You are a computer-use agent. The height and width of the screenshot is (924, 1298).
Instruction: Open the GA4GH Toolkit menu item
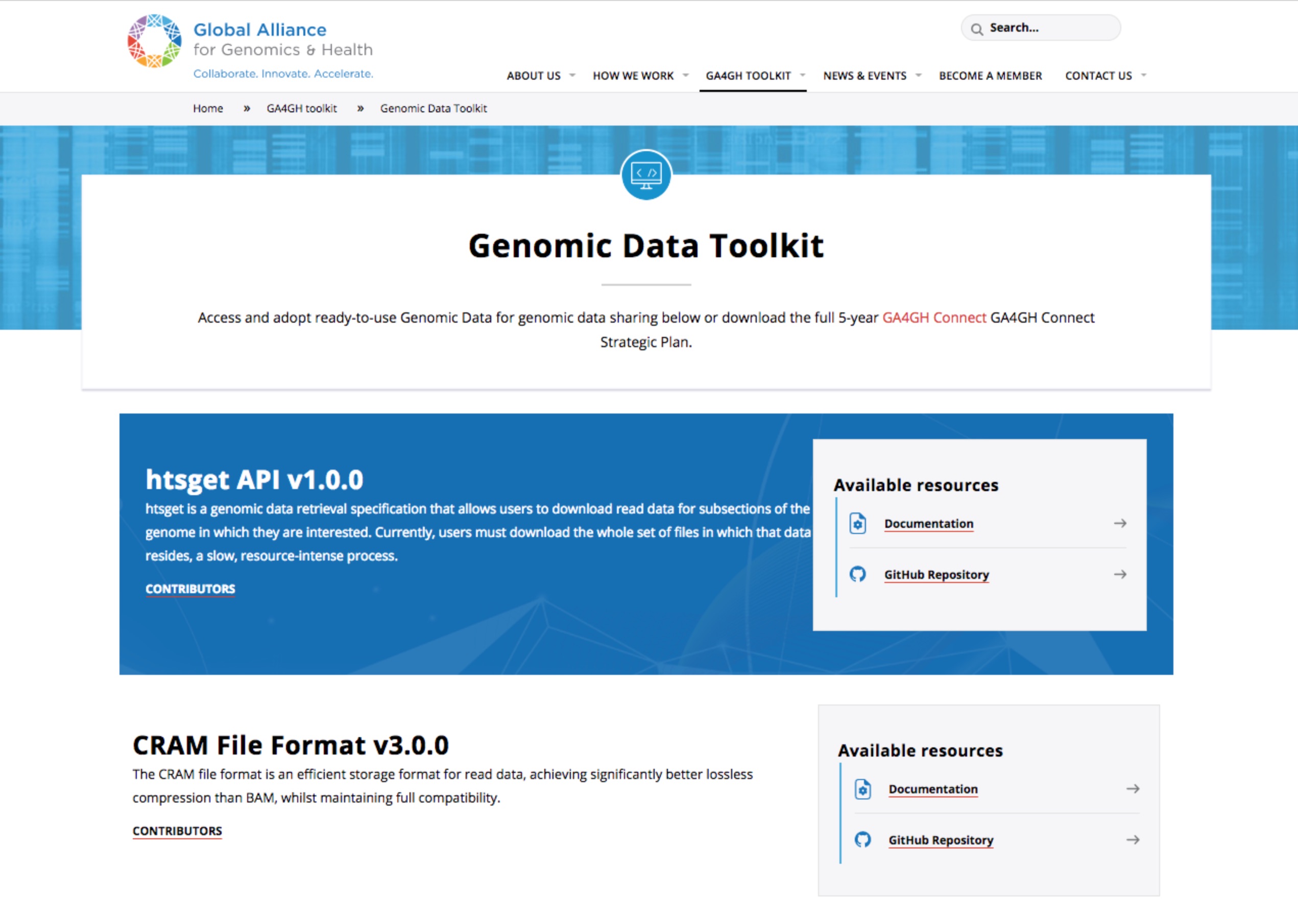click(748, 76)
